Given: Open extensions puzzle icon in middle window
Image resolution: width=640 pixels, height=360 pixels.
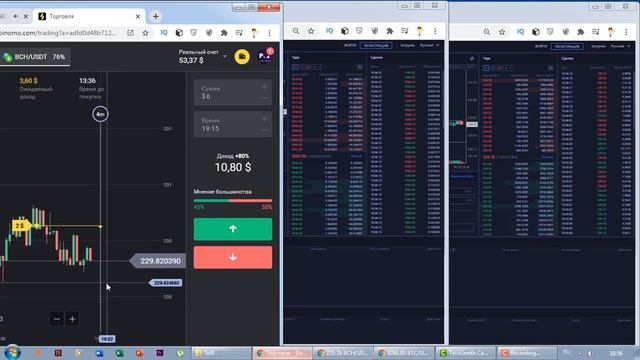Looking at the screenshot, I should [x=390, y=31].
